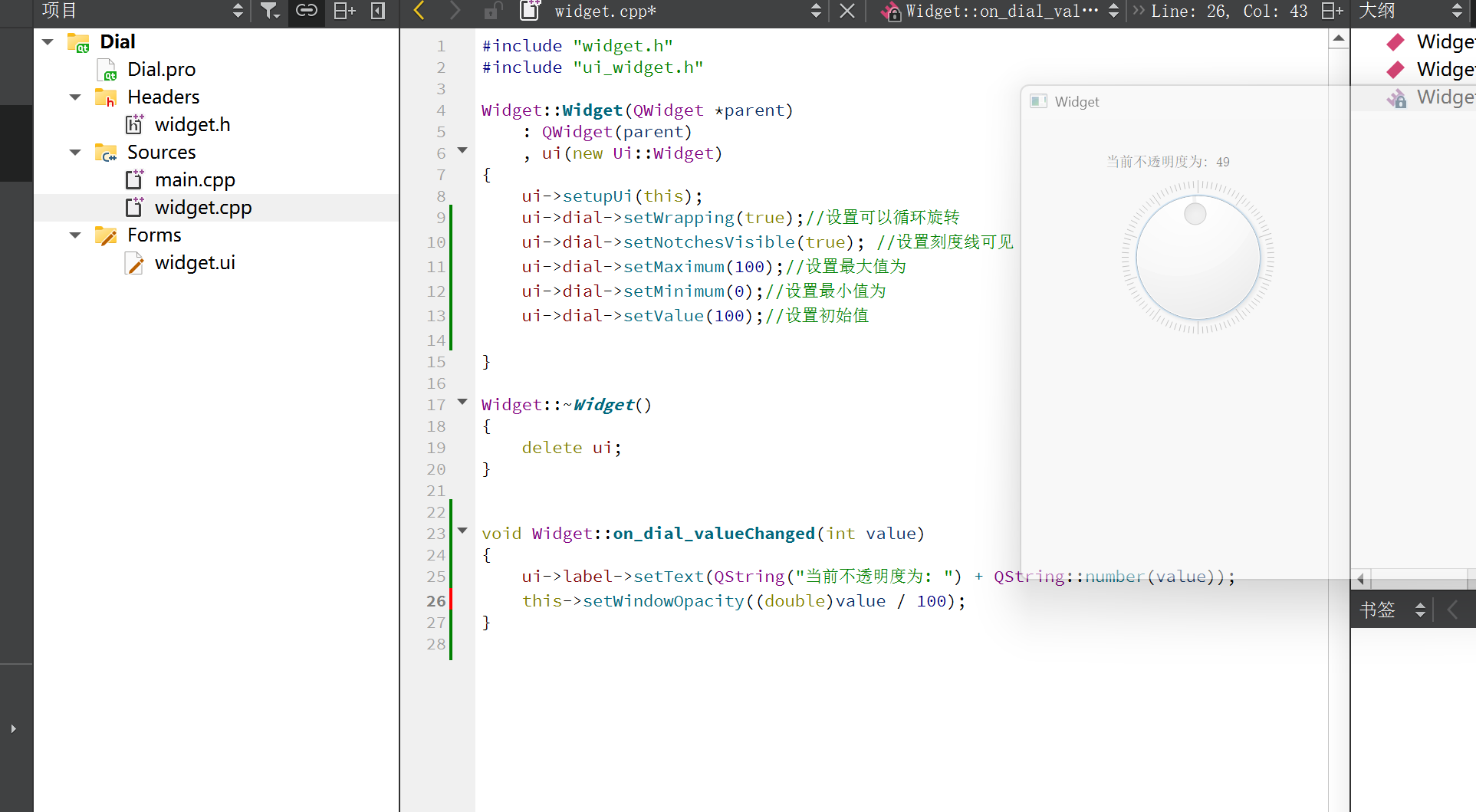Collapse the Dial project node
Viewport: 1476px width, 812px height.
(48, 41)
